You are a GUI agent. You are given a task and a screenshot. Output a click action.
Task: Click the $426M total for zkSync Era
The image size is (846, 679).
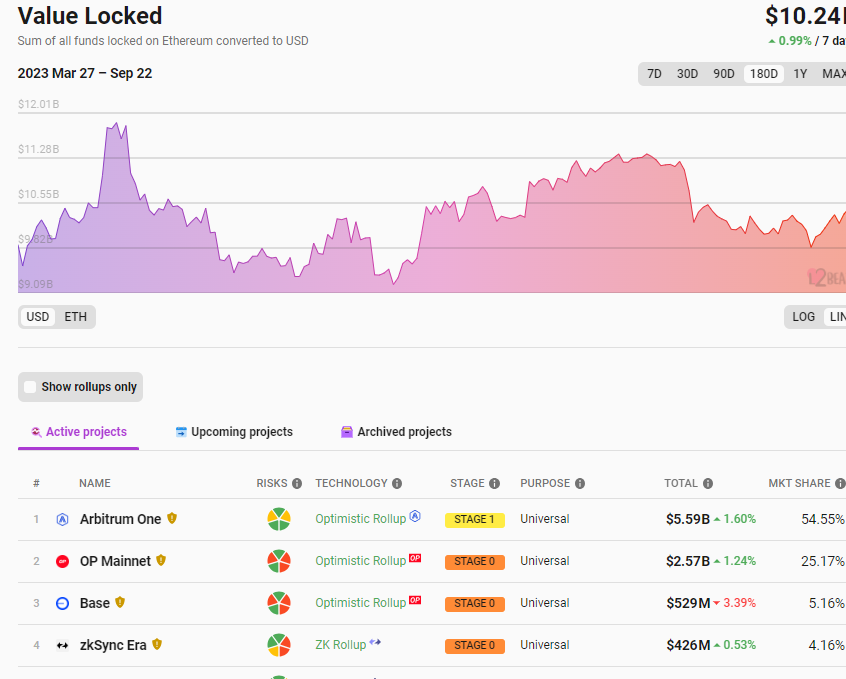coord(688,646)
